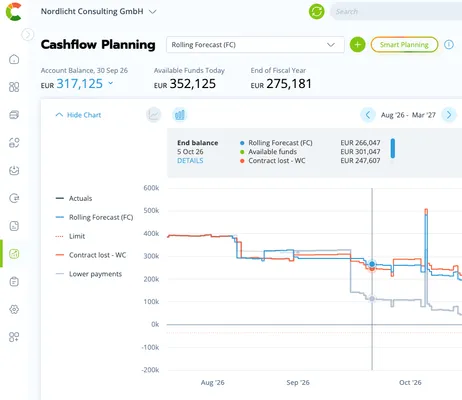Open the scan-shapes icon in sidebar
The height and width of the screenshot is (400, 462).
click(14, 143)
